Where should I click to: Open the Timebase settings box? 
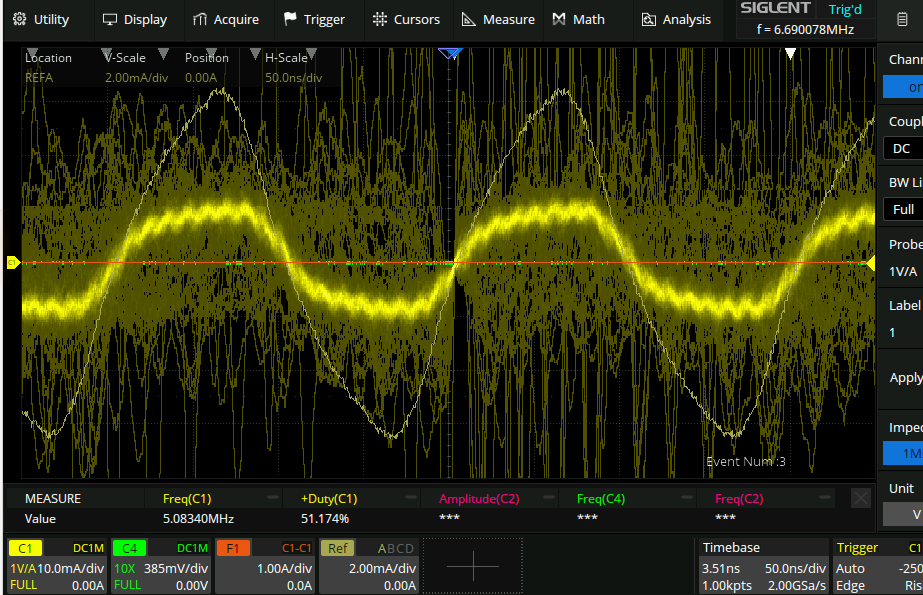point(763,565)
